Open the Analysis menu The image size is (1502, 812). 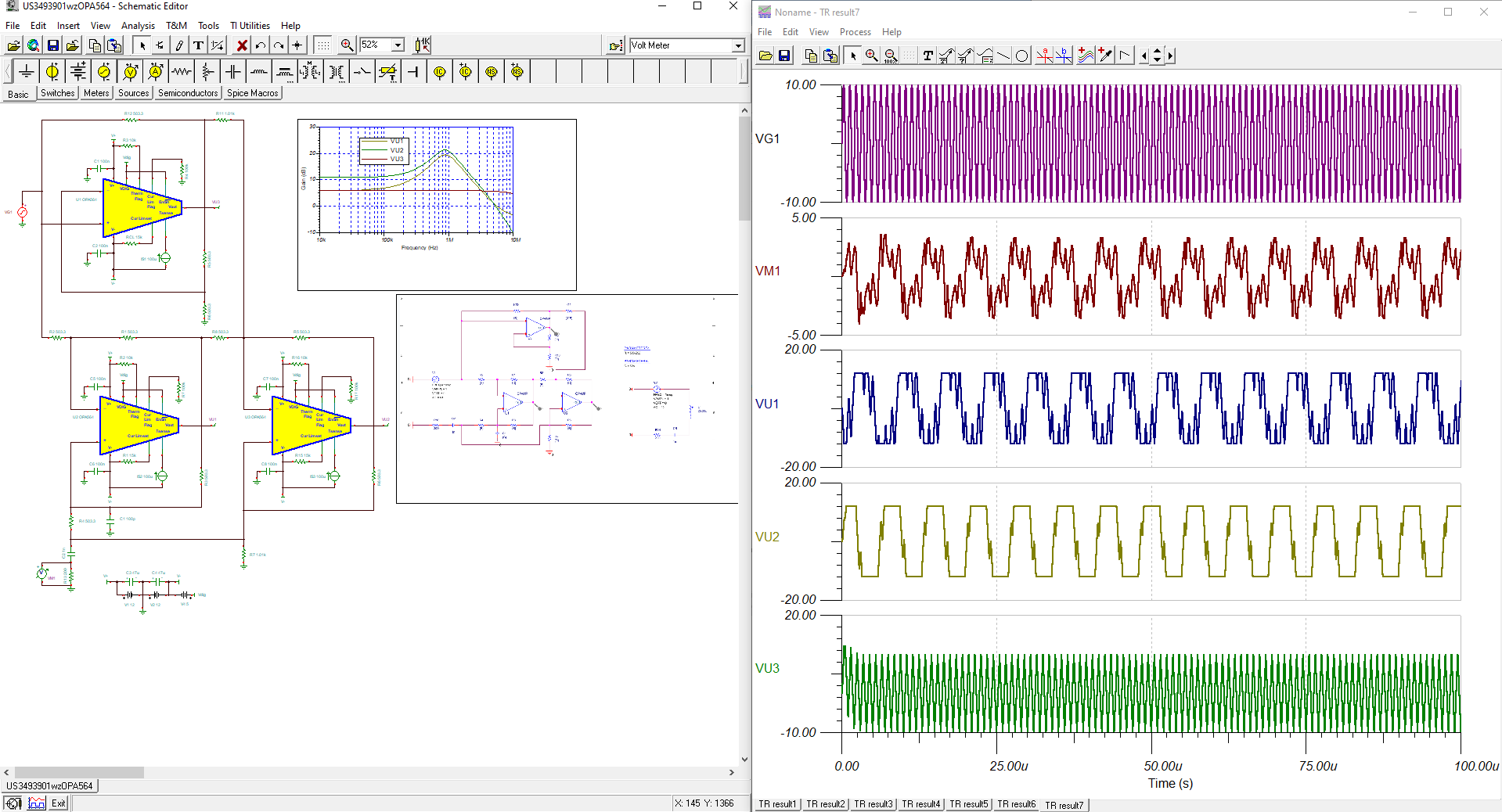click(138, 26)
